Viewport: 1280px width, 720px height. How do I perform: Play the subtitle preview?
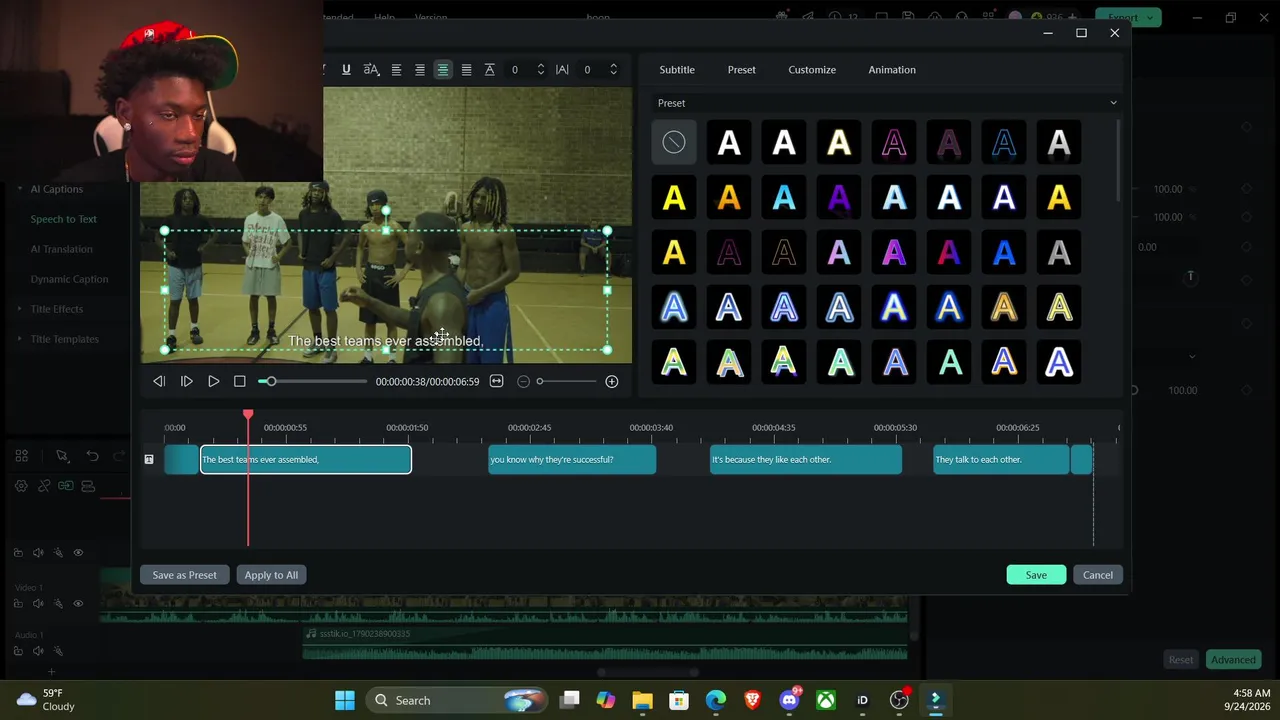click(x=213, y=381)
